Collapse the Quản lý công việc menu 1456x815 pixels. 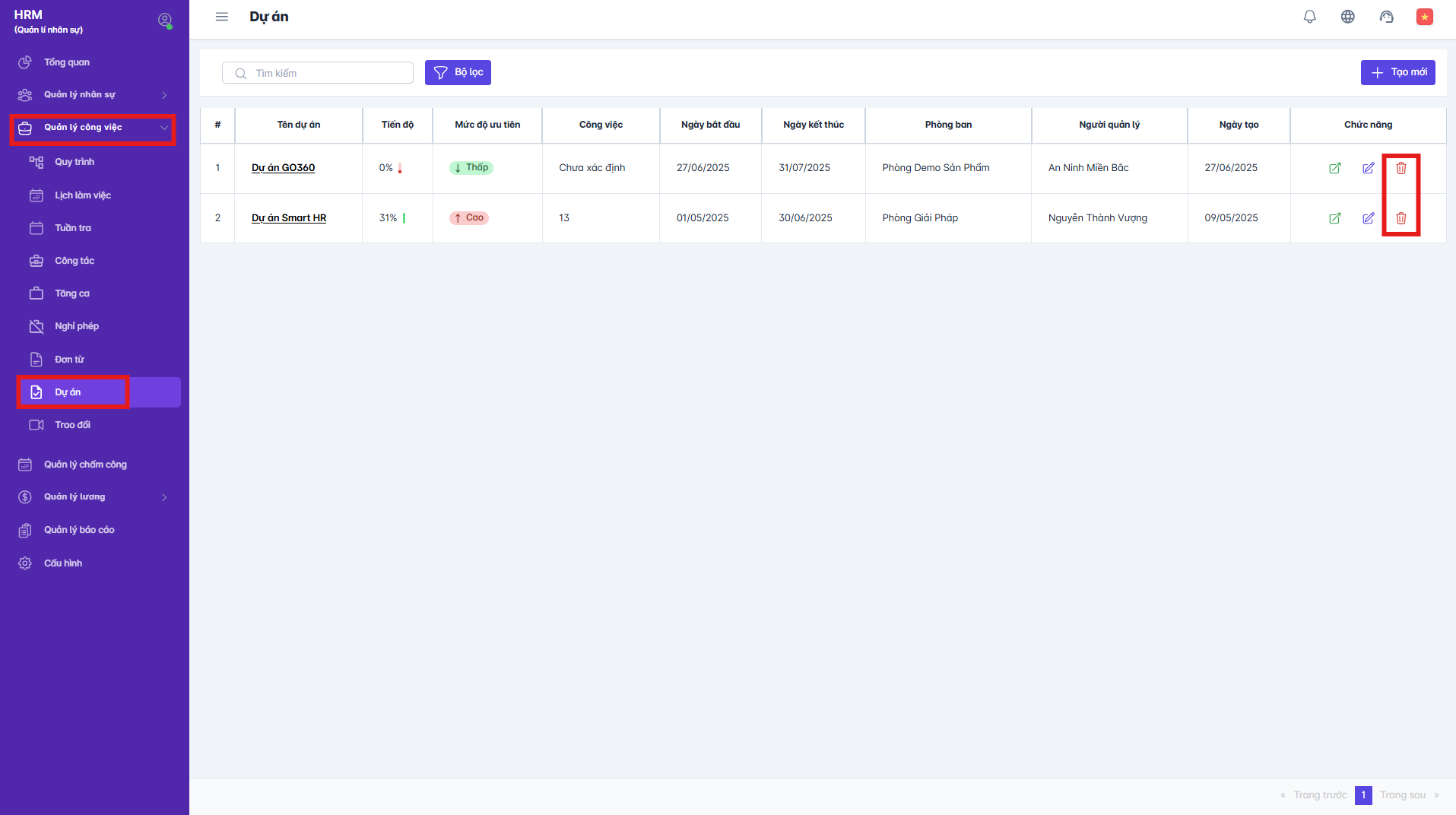[164, 128]
